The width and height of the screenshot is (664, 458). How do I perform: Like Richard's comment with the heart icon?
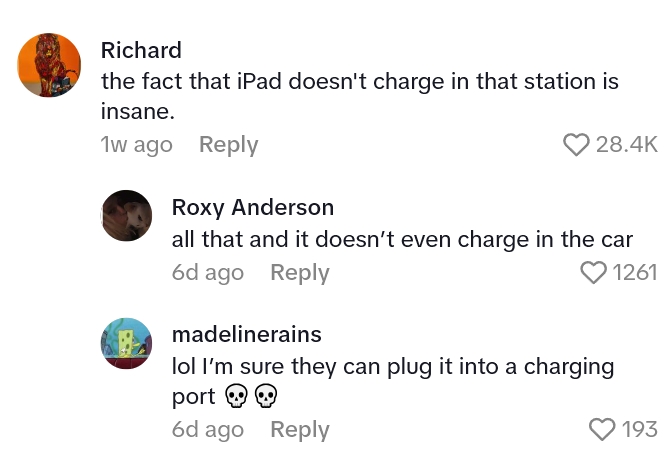point(576,145)
